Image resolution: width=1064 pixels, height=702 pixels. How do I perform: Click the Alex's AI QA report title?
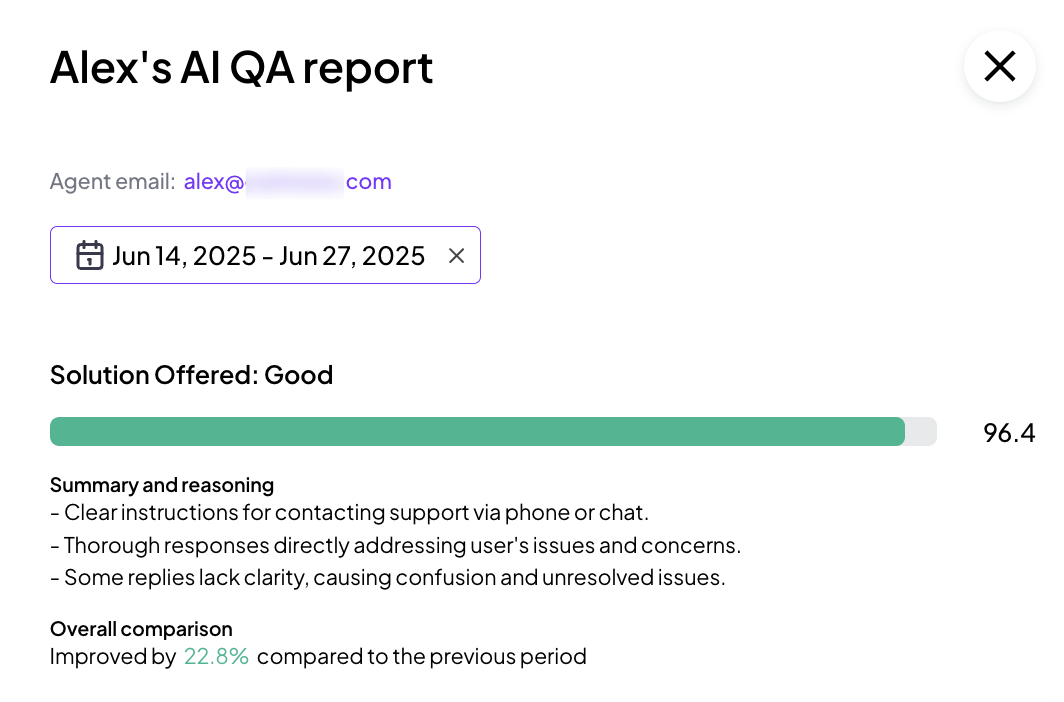(x=242, y=68)
